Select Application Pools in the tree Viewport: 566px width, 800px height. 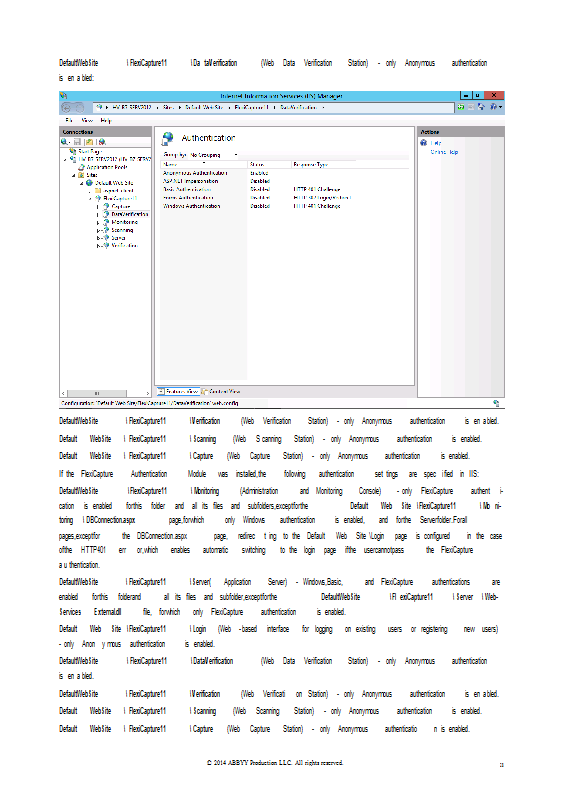(107, 167)
